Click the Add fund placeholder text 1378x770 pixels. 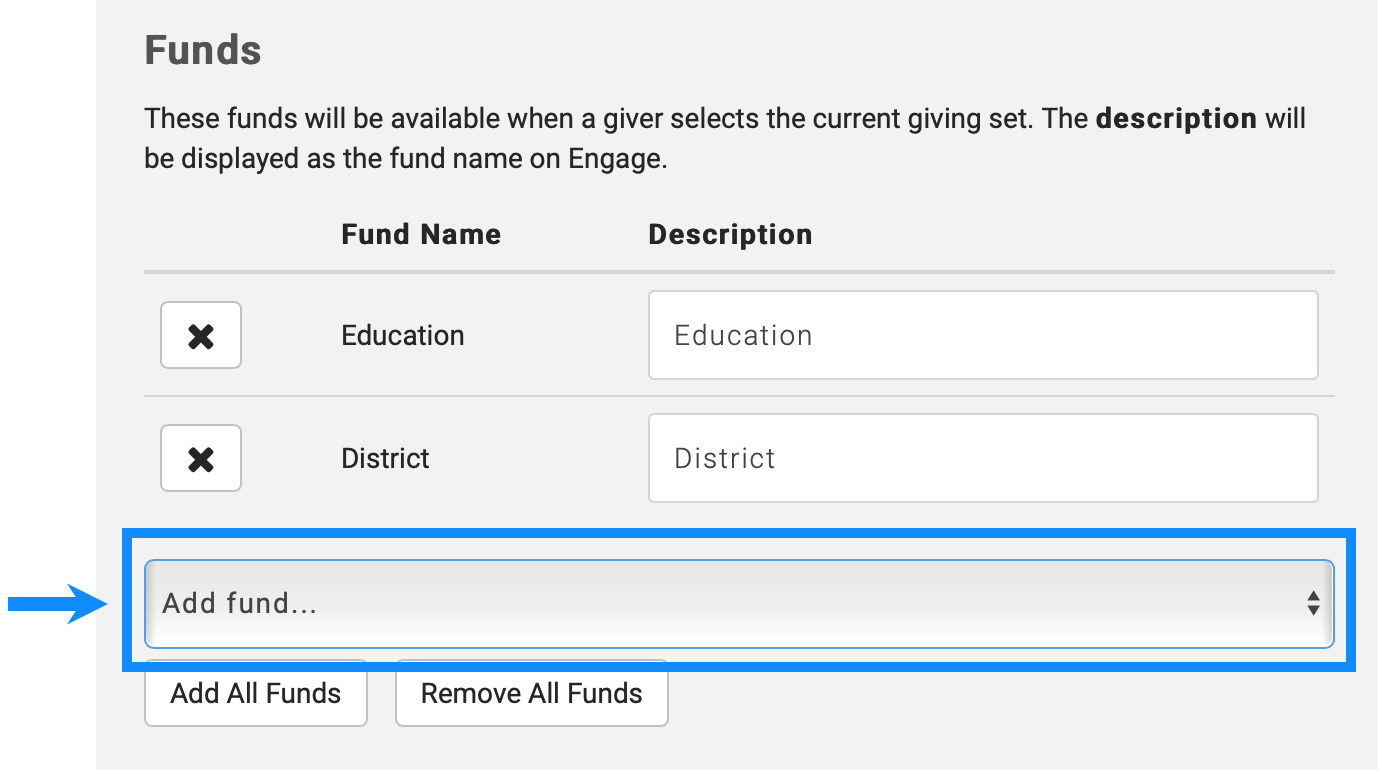[x=240, y=603]
